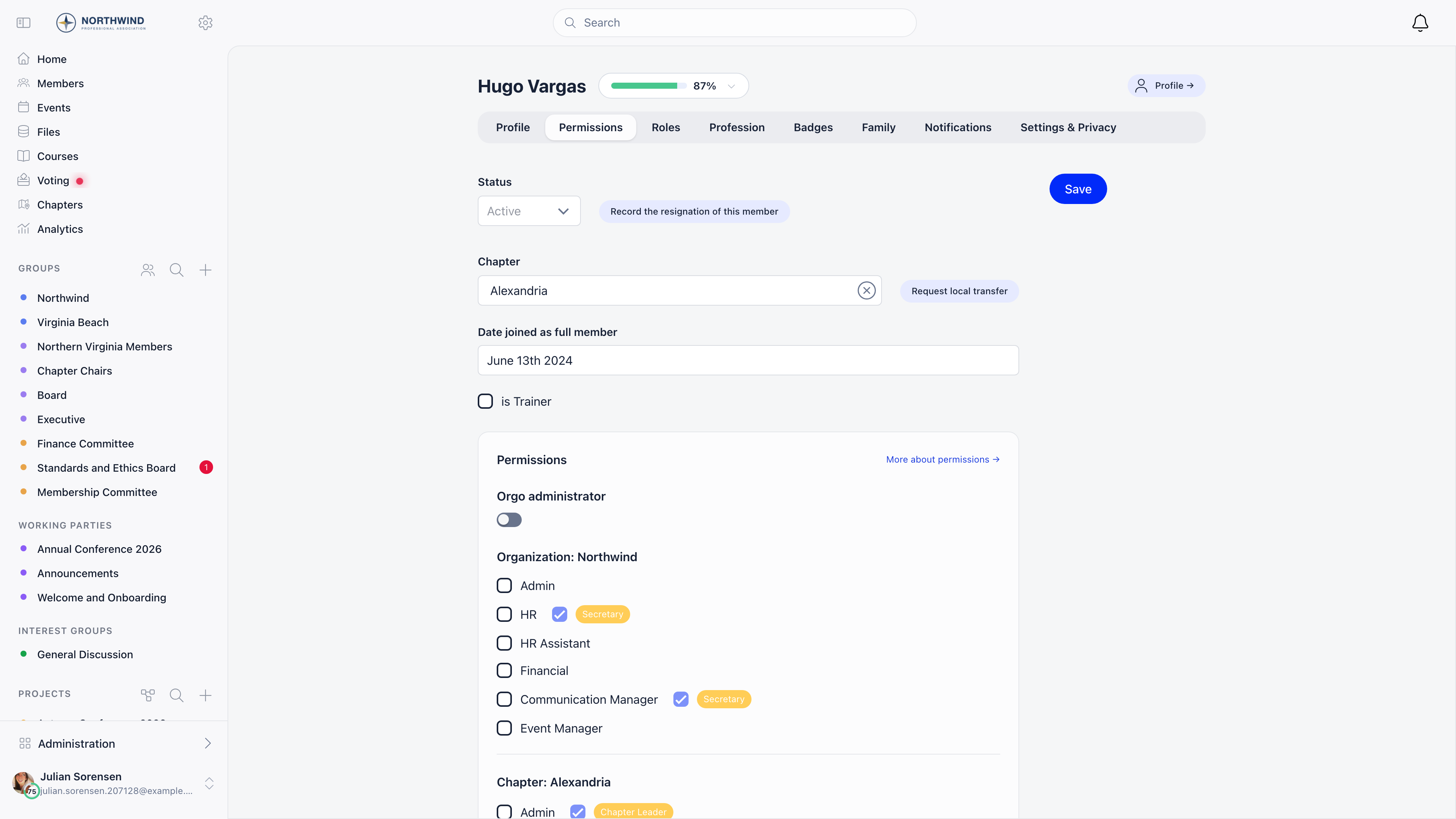
Task: Switch to the Roles tab
Action: (666, 127)
